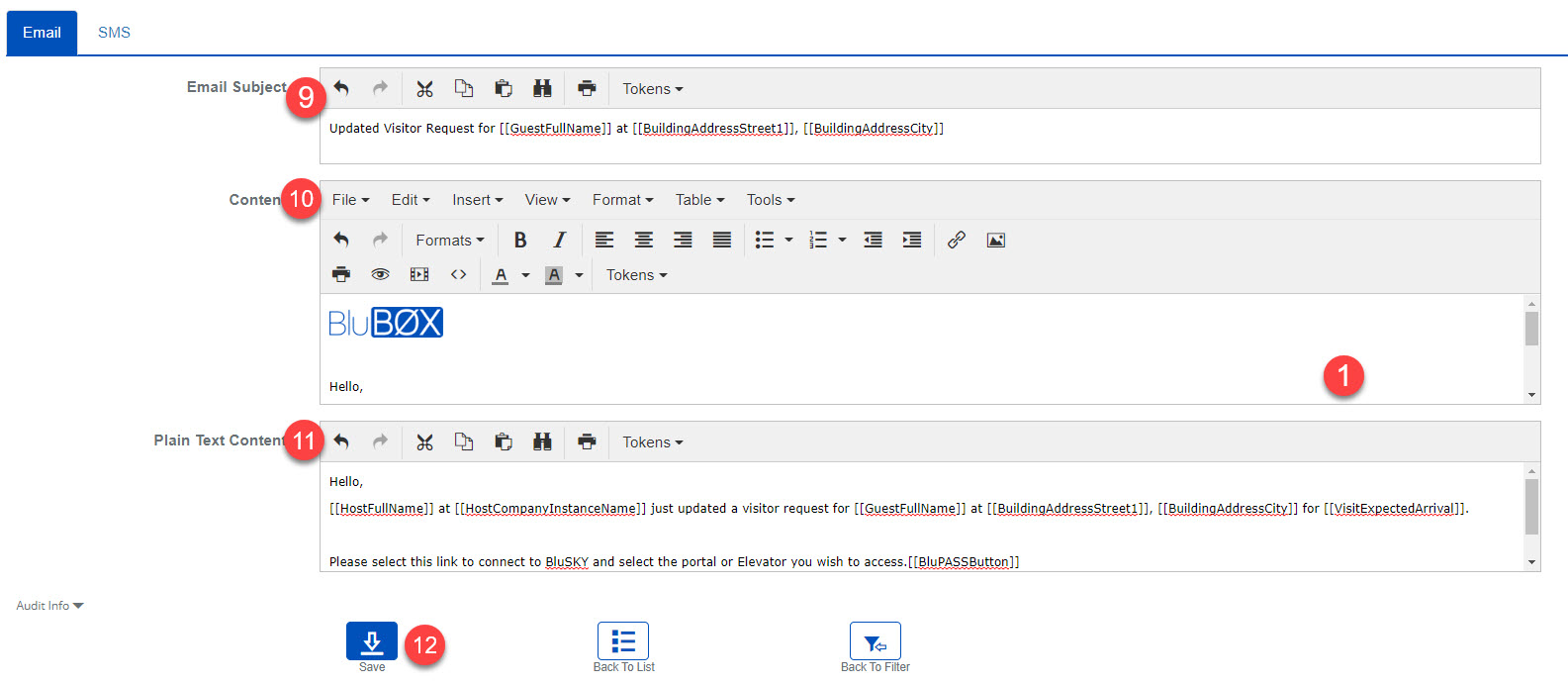Viewport: 1568px width, 684px height.
Task: Open Tokens dropdown in Email Subject toolbar
Action: point(652,89)
